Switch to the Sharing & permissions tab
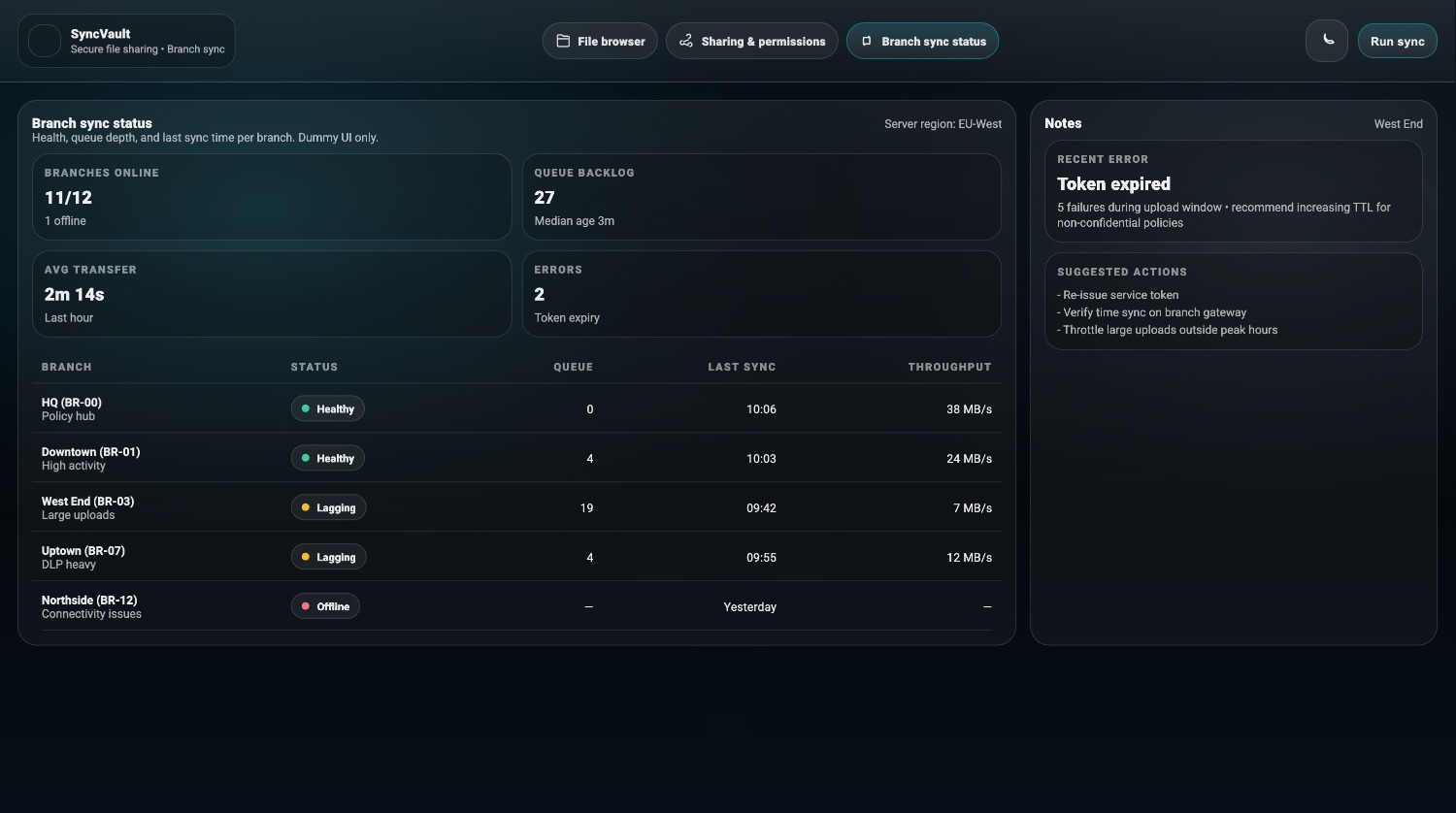This screenshot has width=1456, height=813. coord(752,41)
